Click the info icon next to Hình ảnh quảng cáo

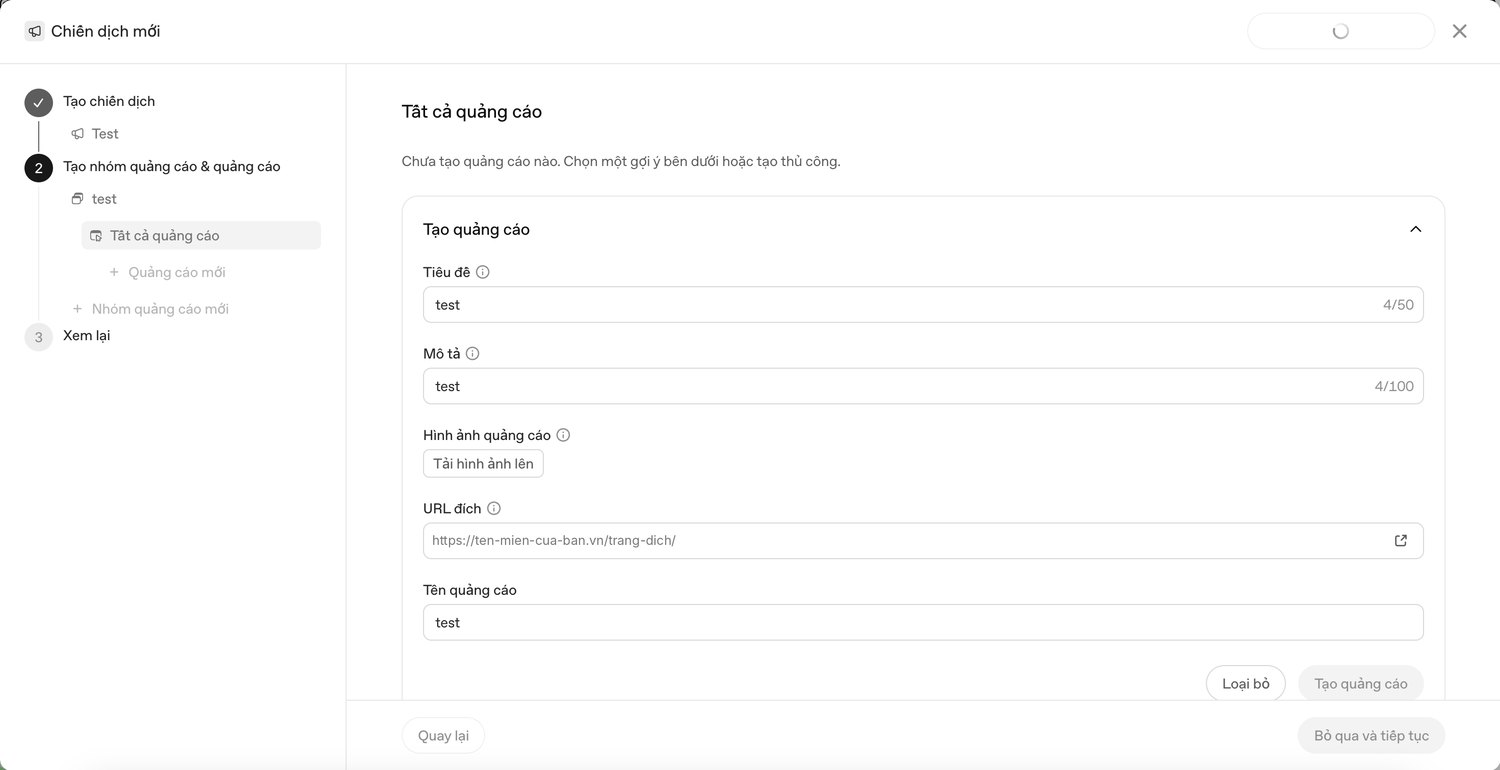click(563, 435)
